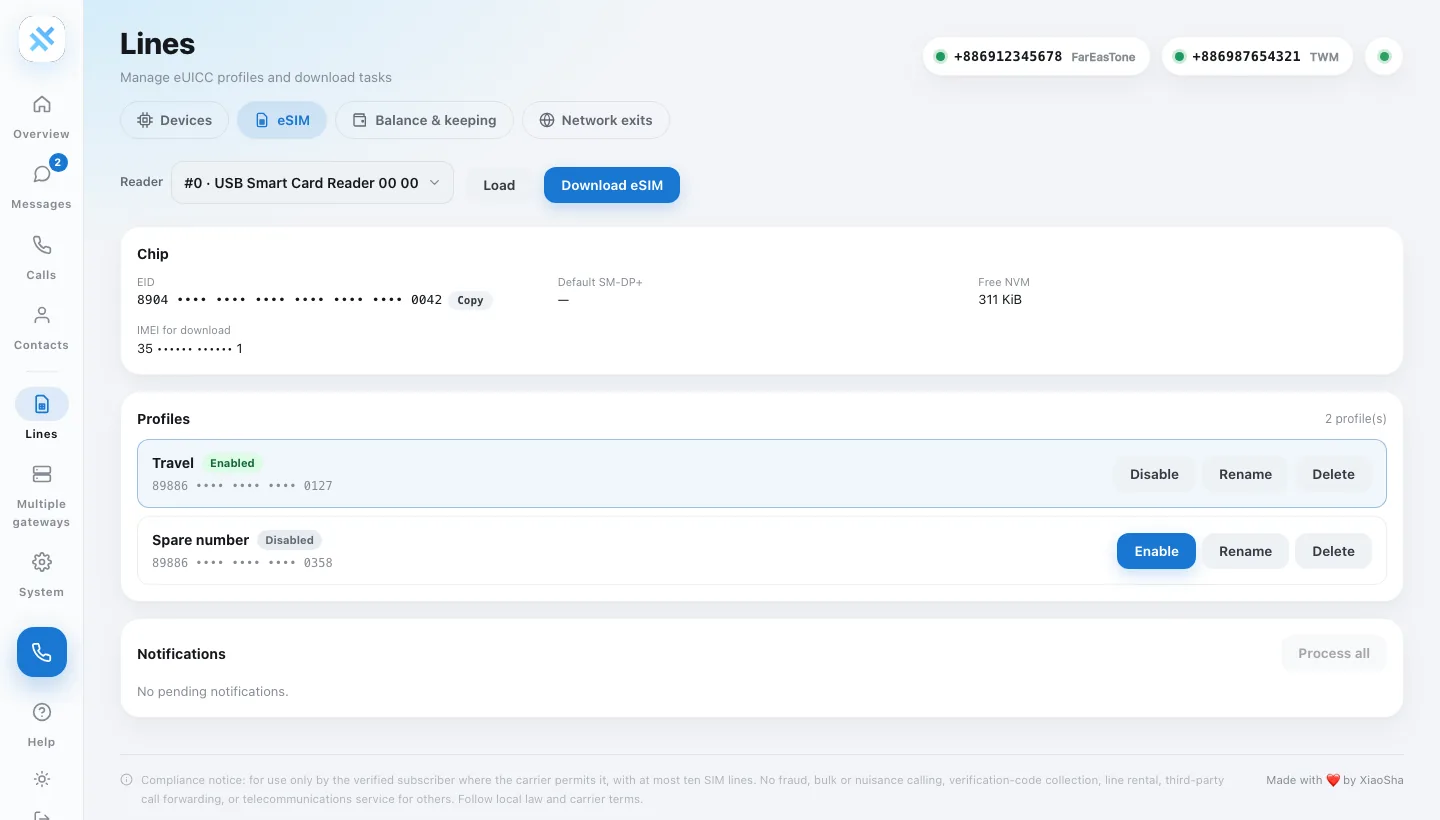Select the Travel profile row
The height and width of the screenshot is (820, 1440).
(762, 474)
